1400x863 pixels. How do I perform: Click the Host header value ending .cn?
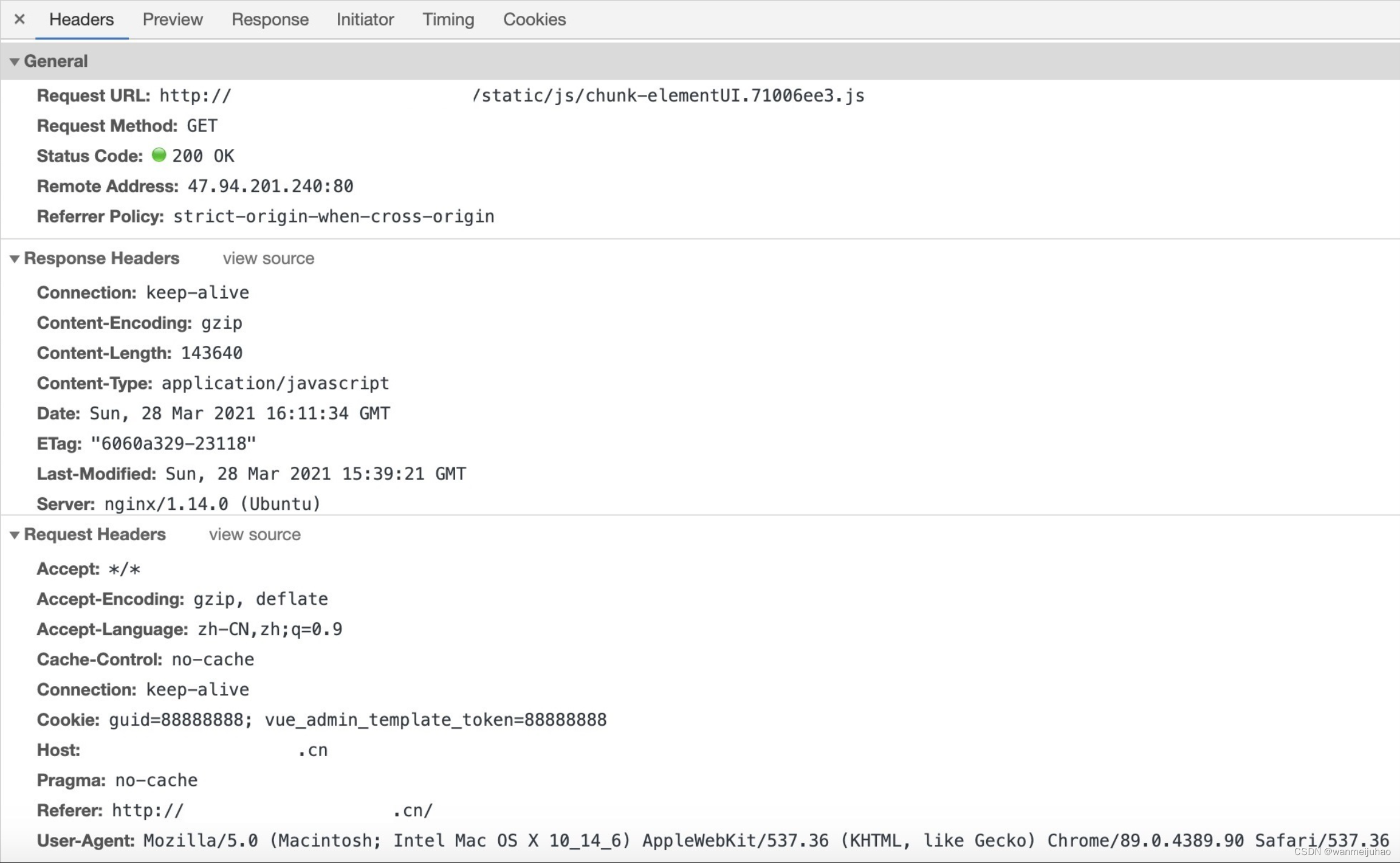(x=313, y=751)
